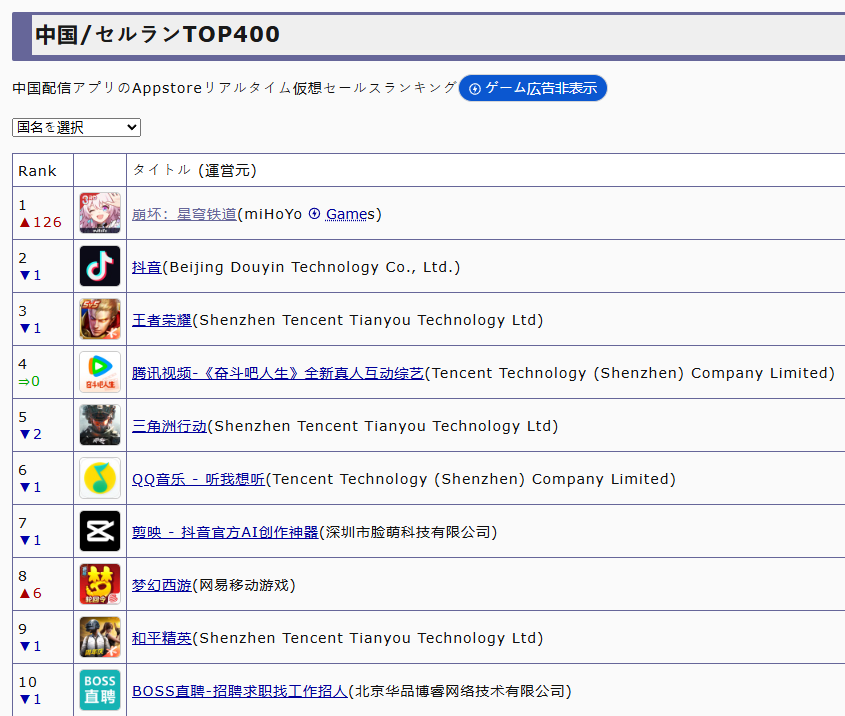Click the 腾讯视频 app icon
This screenshot has width=845, height=716.
pyautogui.click(x=100, y=372)
